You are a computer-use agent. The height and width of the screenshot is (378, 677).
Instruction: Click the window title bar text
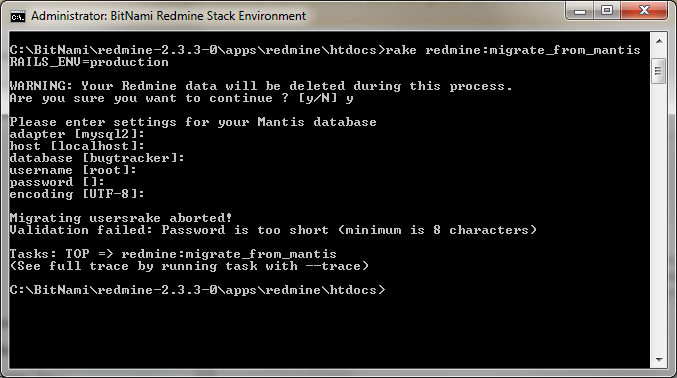[x=168, y=16]
